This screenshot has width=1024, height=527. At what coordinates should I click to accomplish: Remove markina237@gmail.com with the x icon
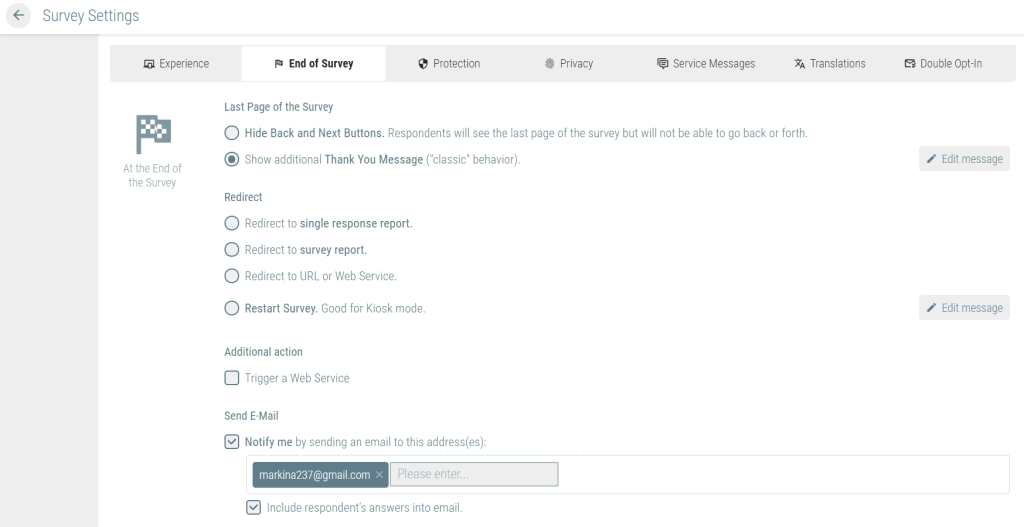click(x=379, y=475)
